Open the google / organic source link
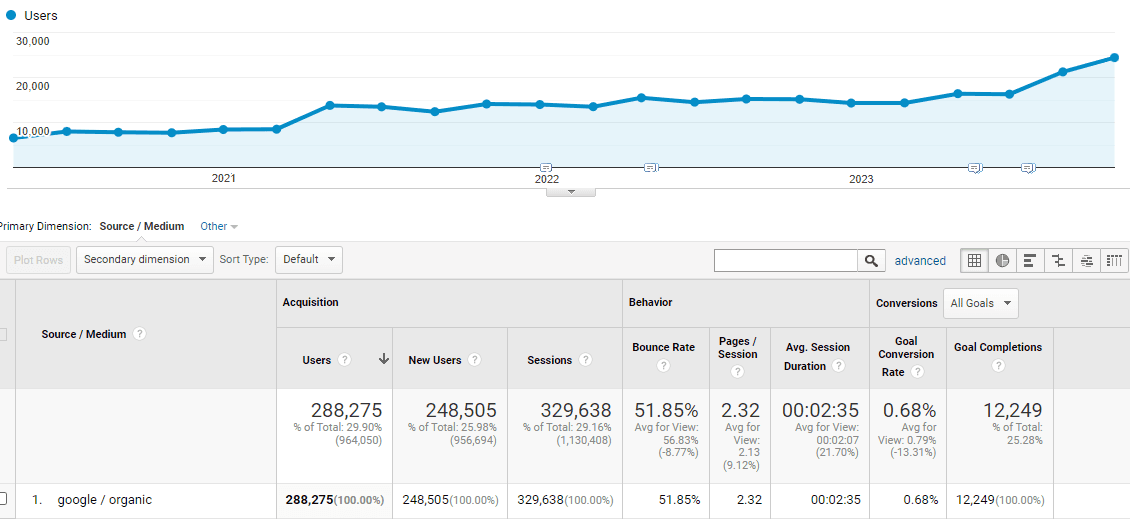Screen dimensions: 1130x521 click(104, 500)
